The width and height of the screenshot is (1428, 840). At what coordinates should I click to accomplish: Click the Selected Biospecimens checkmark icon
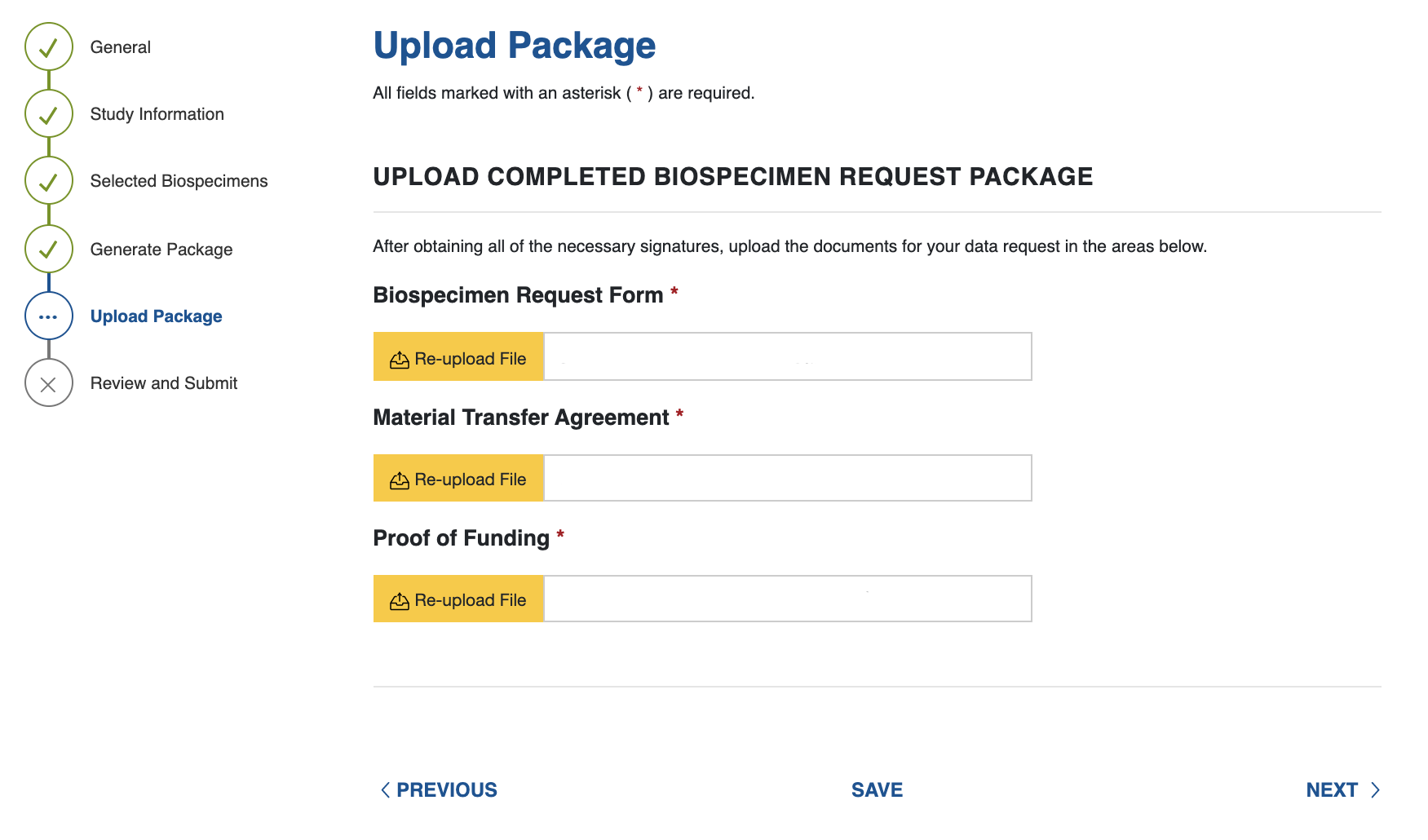point(49,181)
